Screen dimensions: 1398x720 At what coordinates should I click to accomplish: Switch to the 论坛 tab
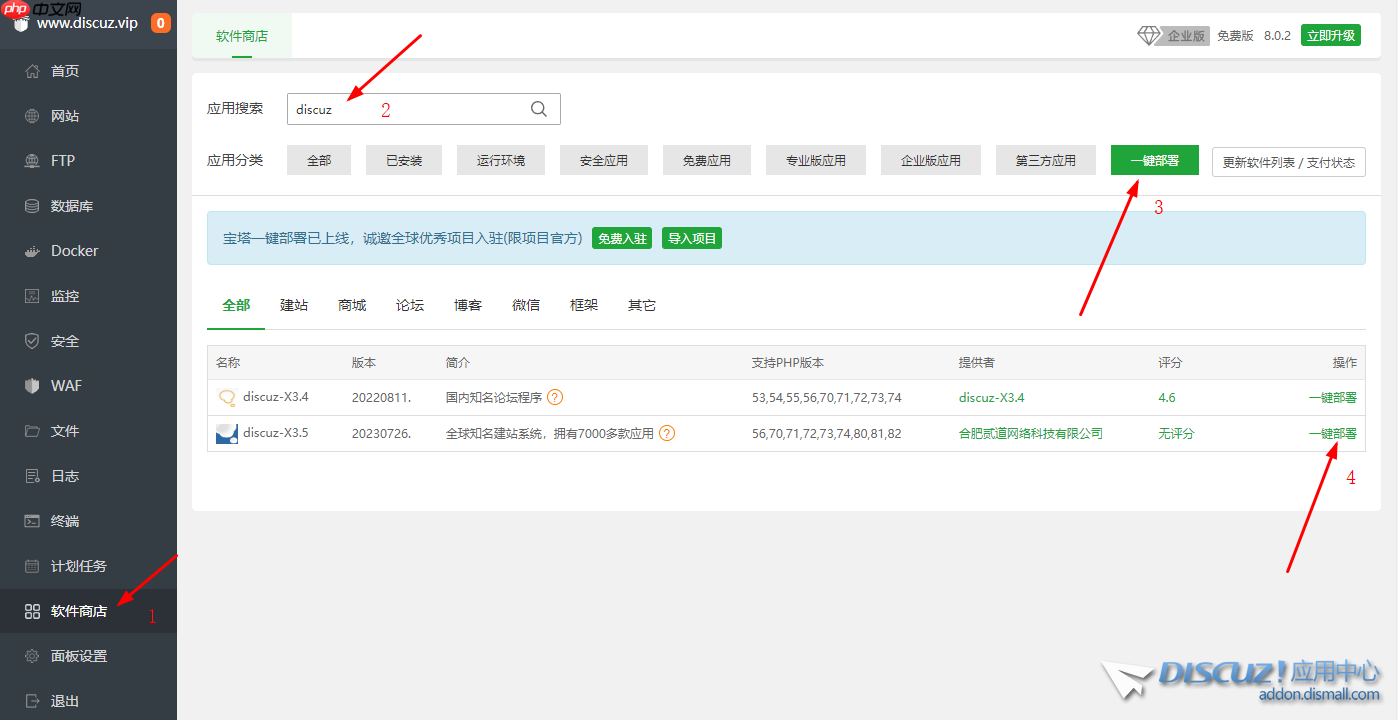pos(409,305)
